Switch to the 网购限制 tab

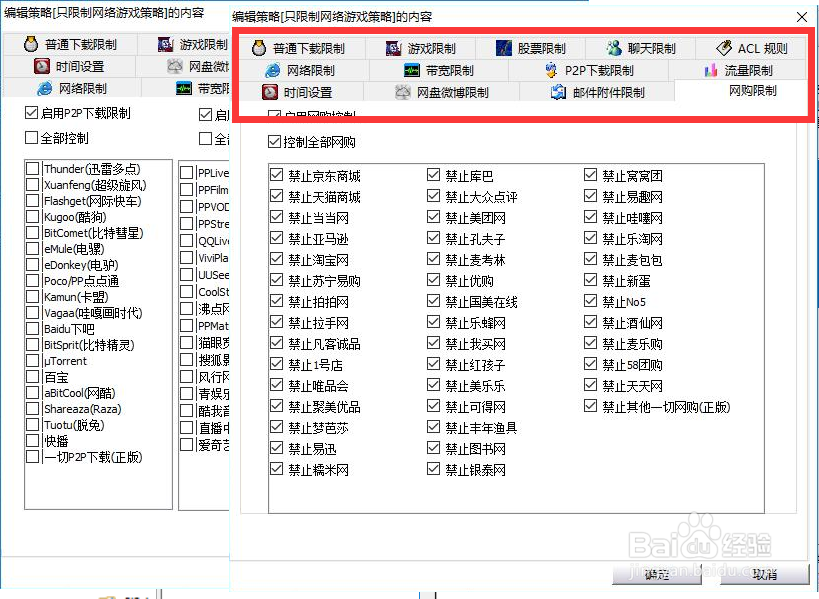[x=753, y=91]
